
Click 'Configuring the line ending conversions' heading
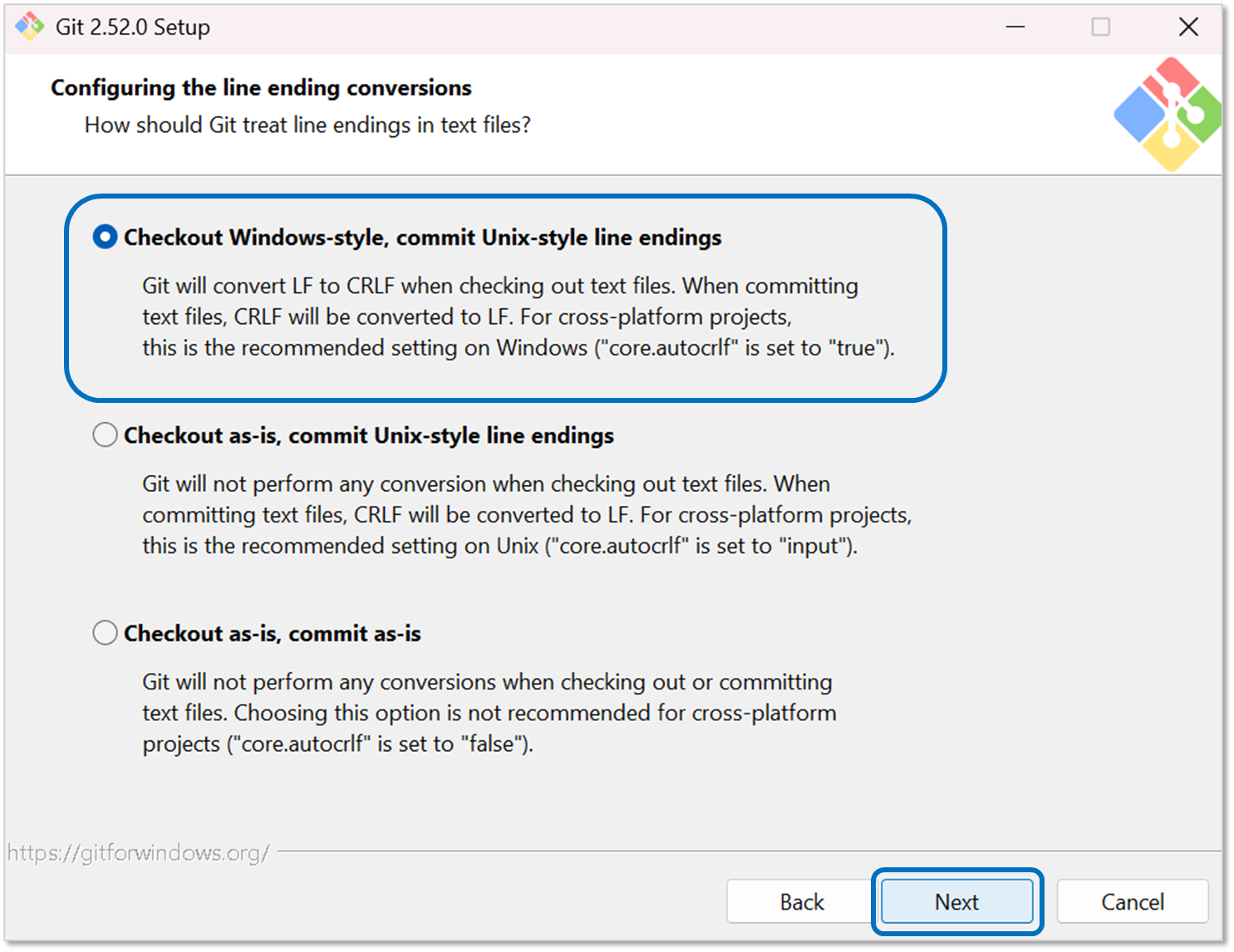pos(261,88)
